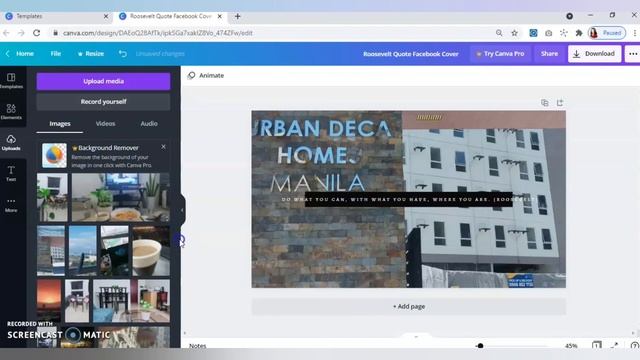Open the three-dots more menu in header
Viewport: 640px width, 360px height.
[x=633, y=53]
